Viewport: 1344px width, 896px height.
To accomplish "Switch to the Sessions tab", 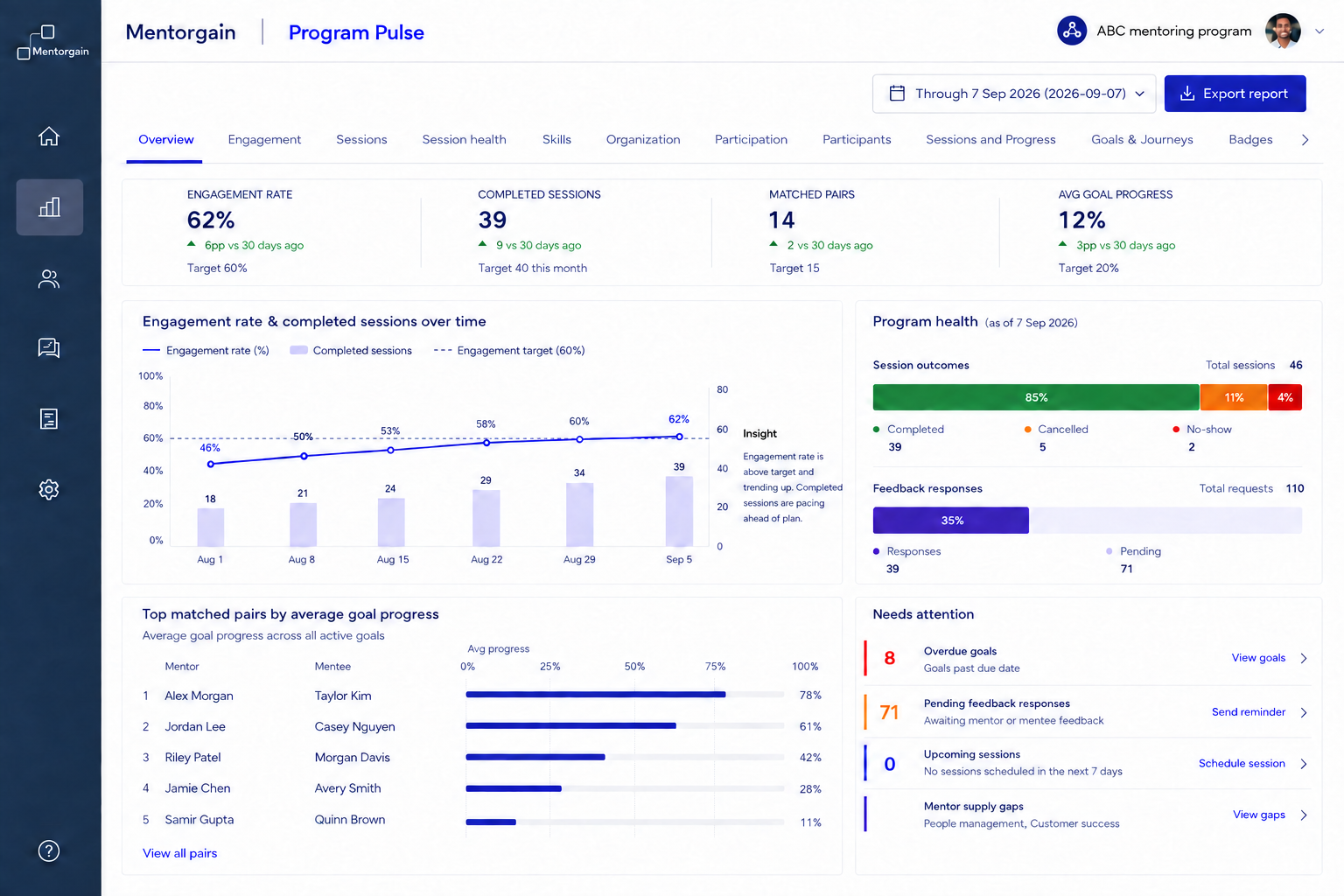I will pos(361,140).
